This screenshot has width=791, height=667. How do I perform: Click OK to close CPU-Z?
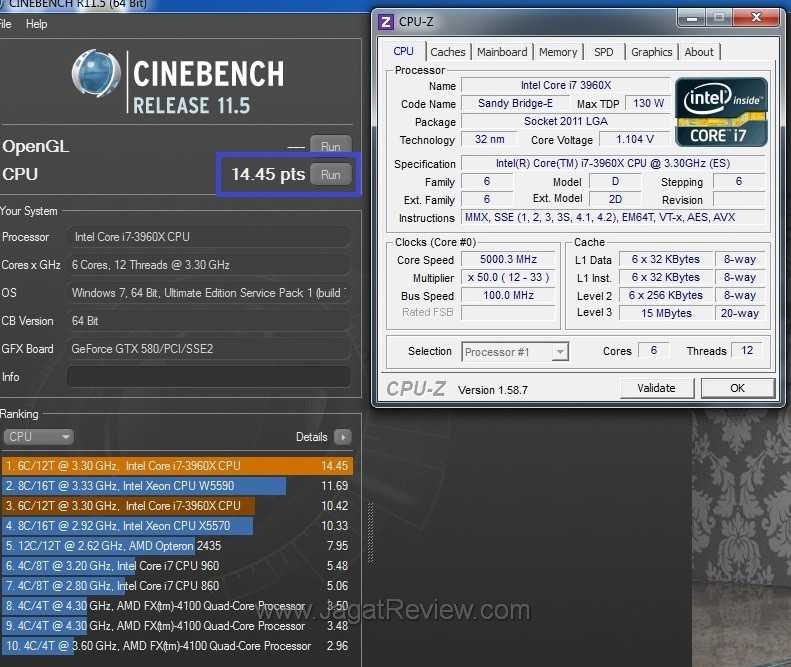point(737,388)
